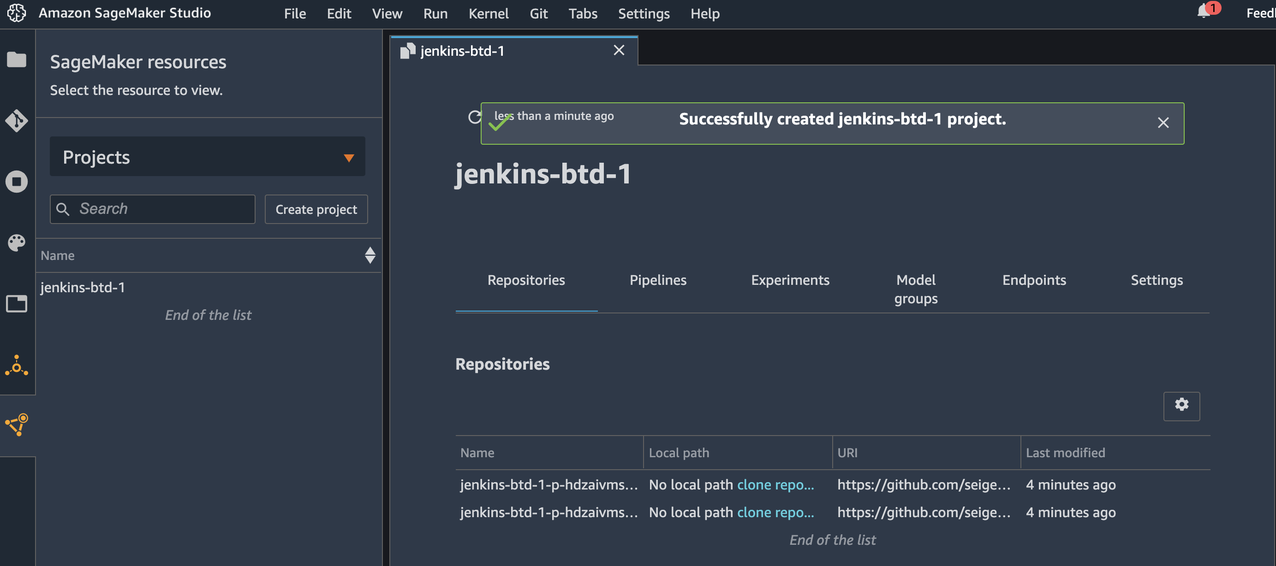
Task: Click the search magnifier icon
Action: click(63, 209)
